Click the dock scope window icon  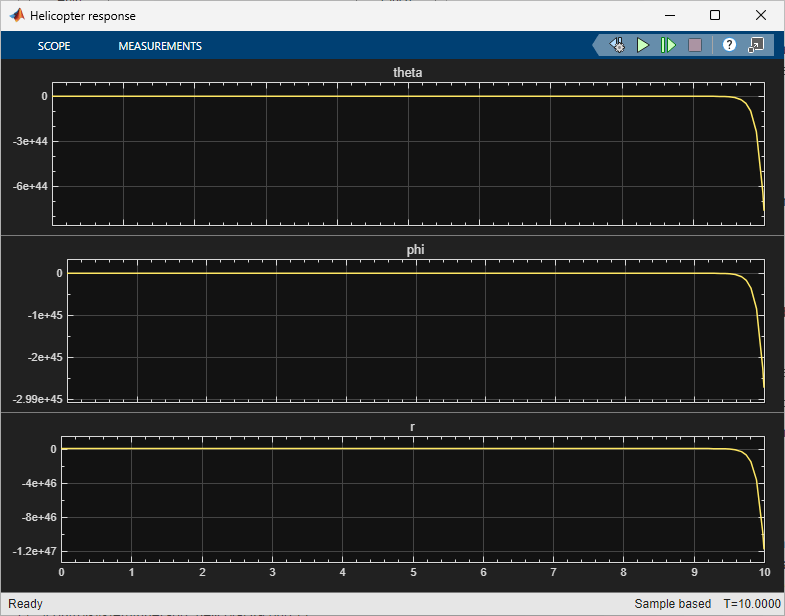(x=757, y=46)
